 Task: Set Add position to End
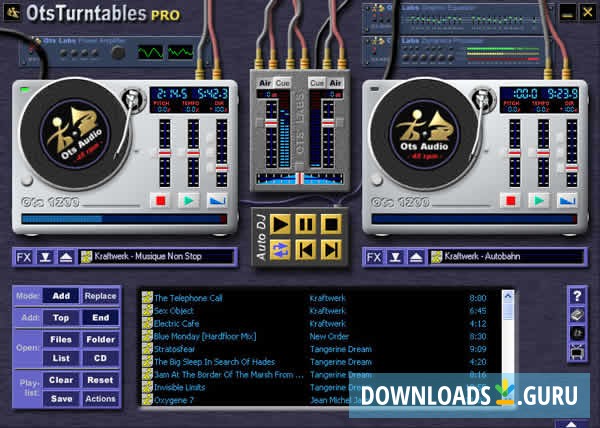(100, 318)
